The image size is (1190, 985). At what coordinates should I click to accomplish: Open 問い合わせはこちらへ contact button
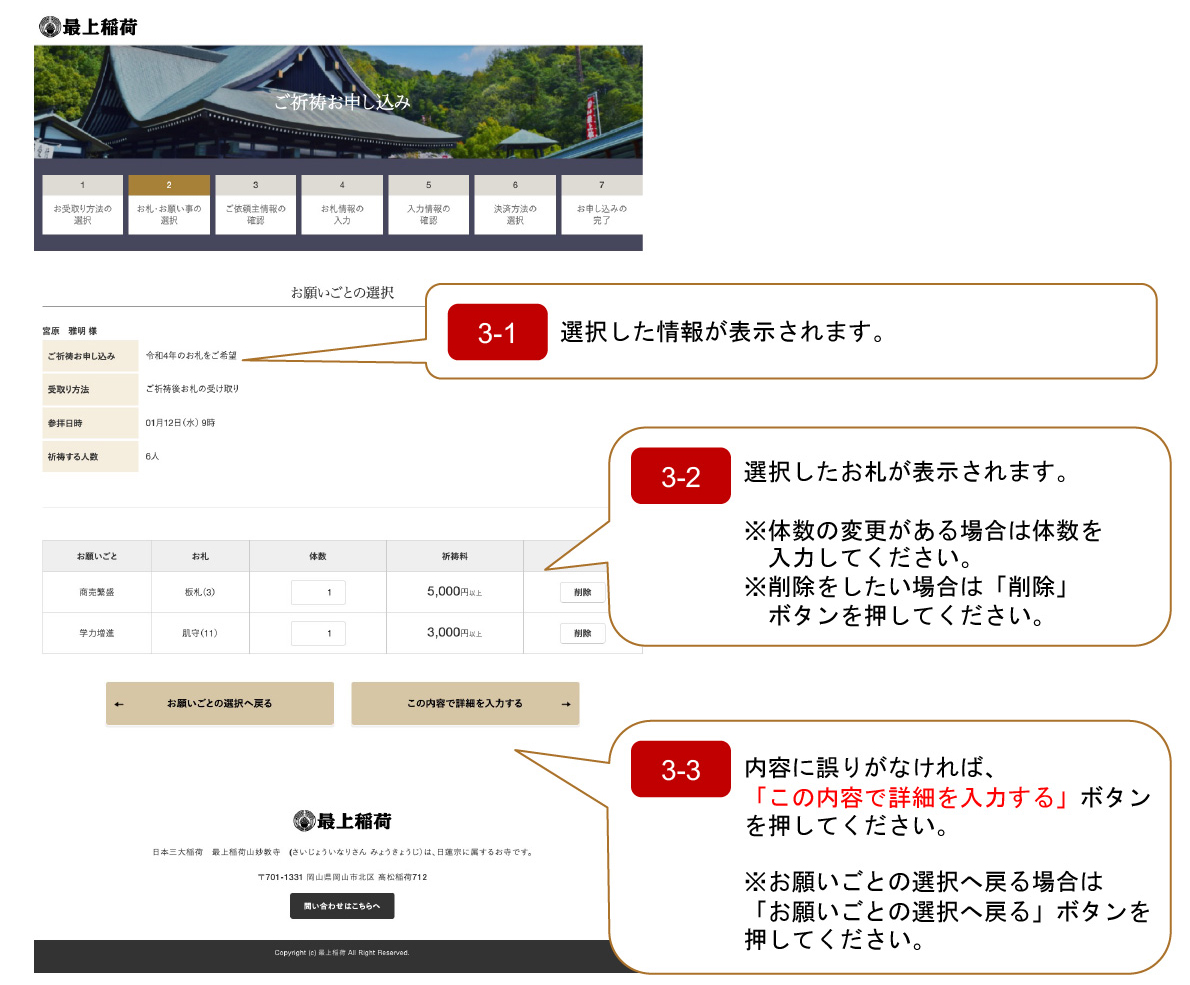pos(342,906)
